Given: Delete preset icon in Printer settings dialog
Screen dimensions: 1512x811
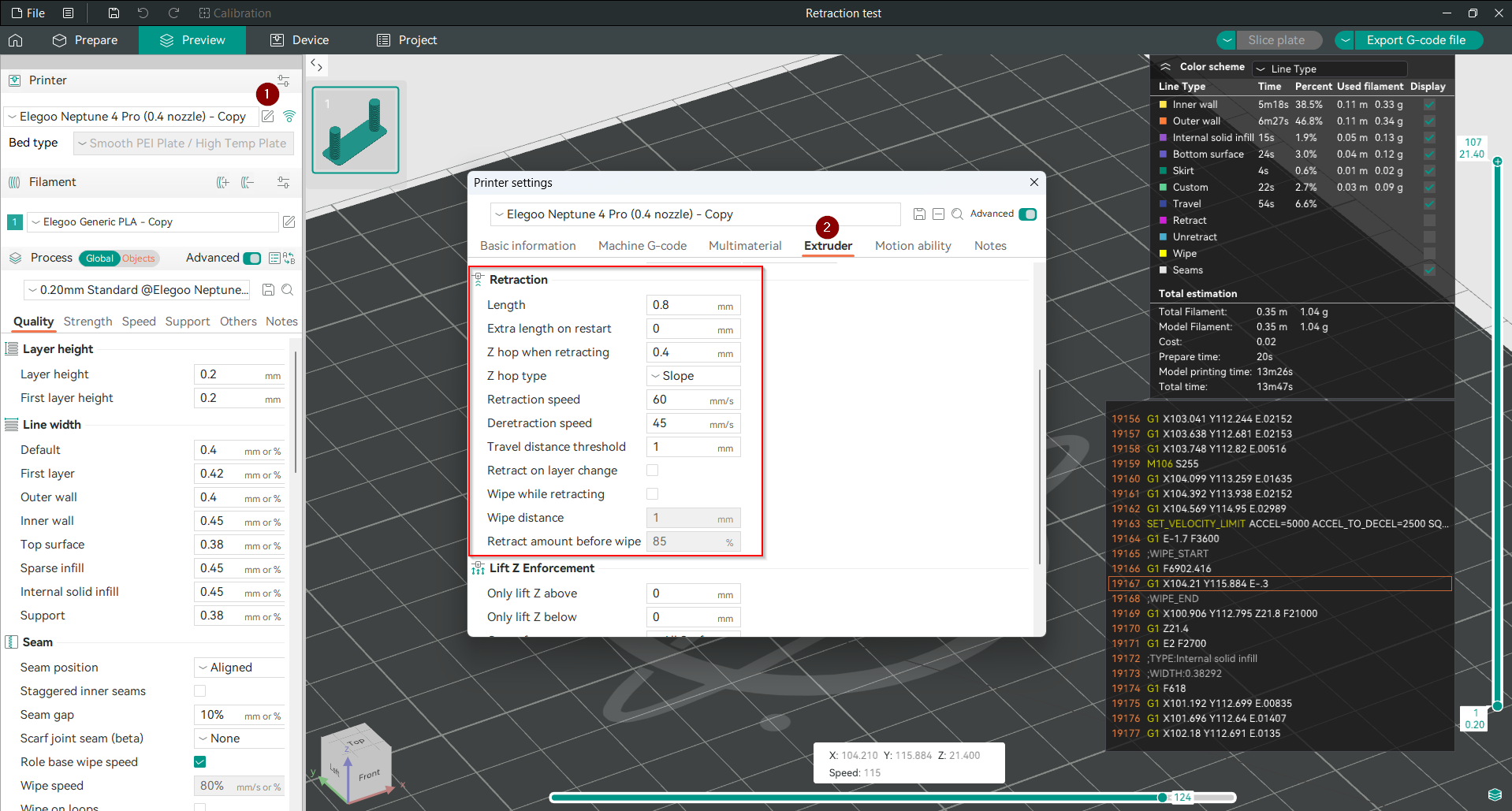Looking at the screenshot, I should pyautogui.click(x=938, y=214).
